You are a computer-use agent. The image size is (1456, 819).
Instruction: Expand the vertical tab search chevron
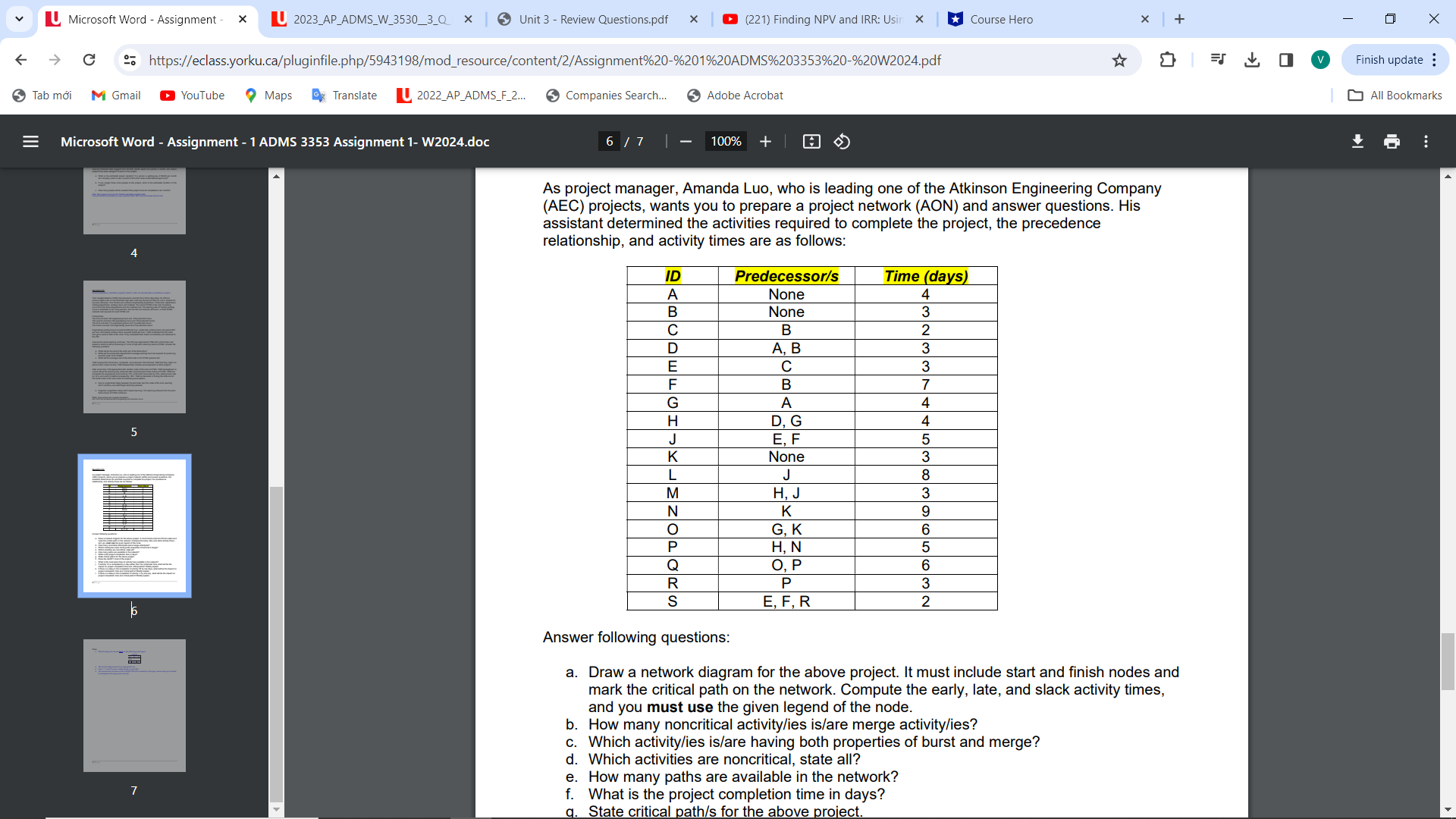[x=19, y=19]
